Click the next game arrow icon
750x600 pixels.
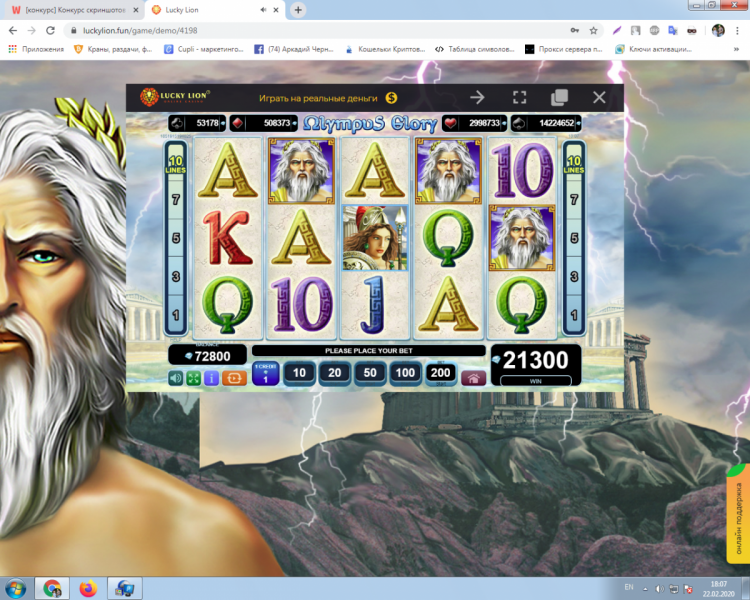[477, 97]
